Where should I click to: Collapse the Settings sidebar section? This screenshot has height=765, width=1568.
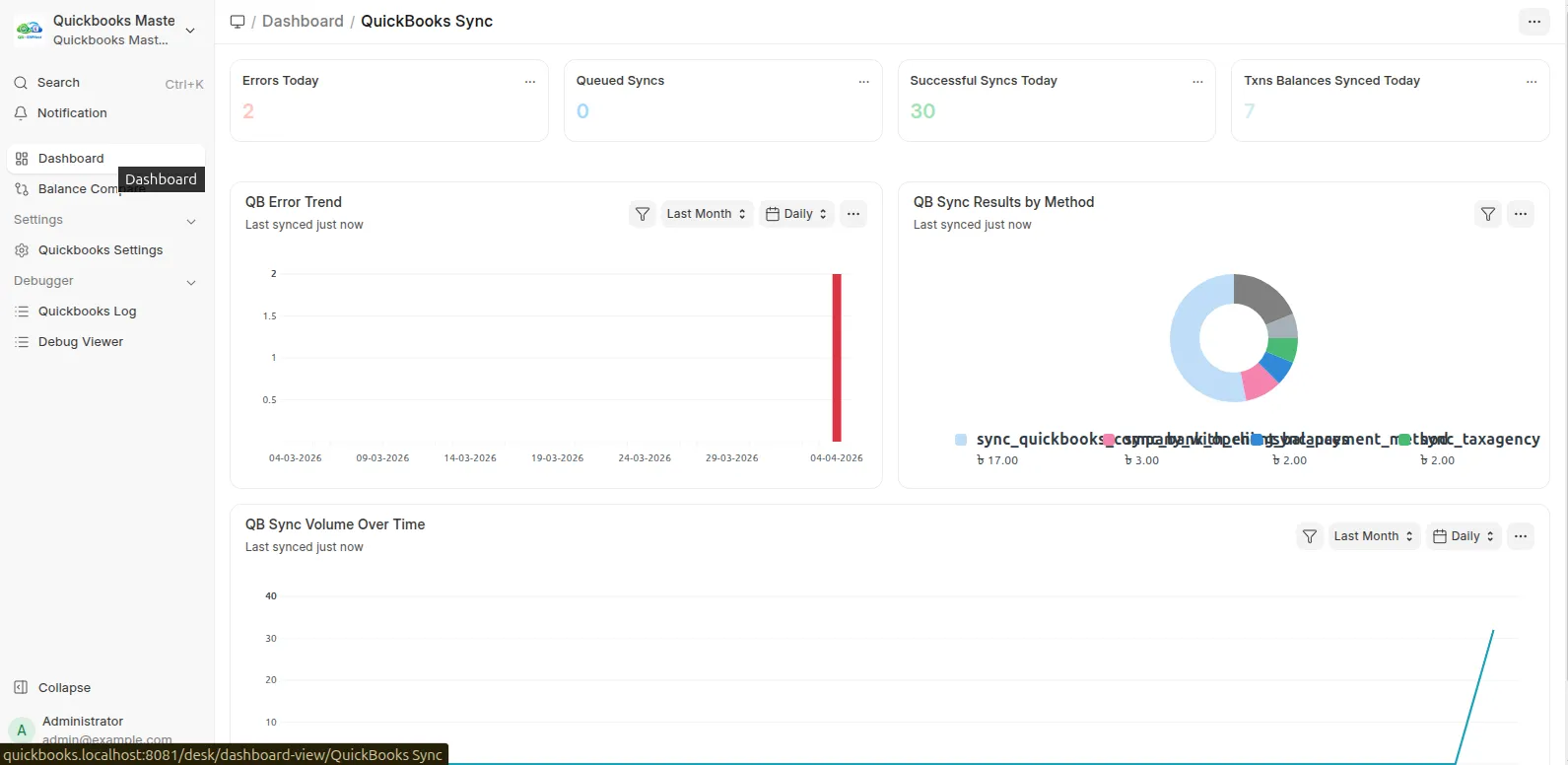[x=191, y=221]
